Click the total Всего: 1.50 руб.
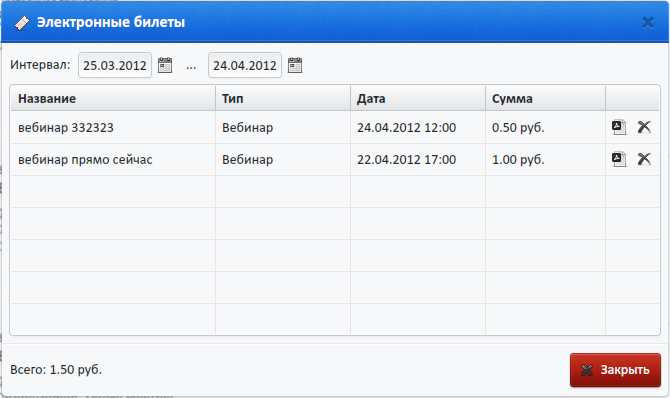This screenshot has width=670, height=398. 56,370
